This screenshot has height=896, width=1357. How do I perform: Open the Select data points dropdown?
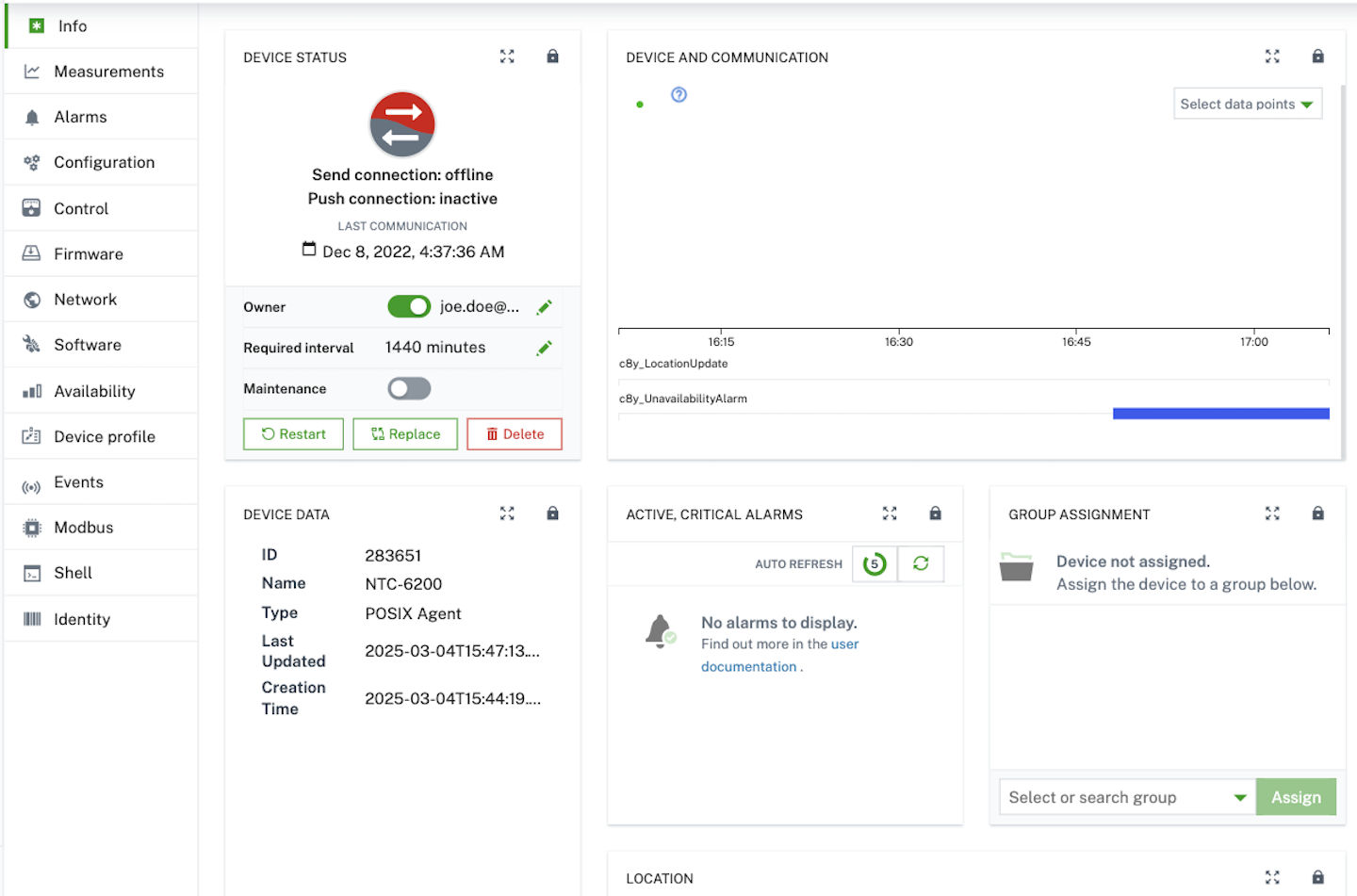(1247, 105)
